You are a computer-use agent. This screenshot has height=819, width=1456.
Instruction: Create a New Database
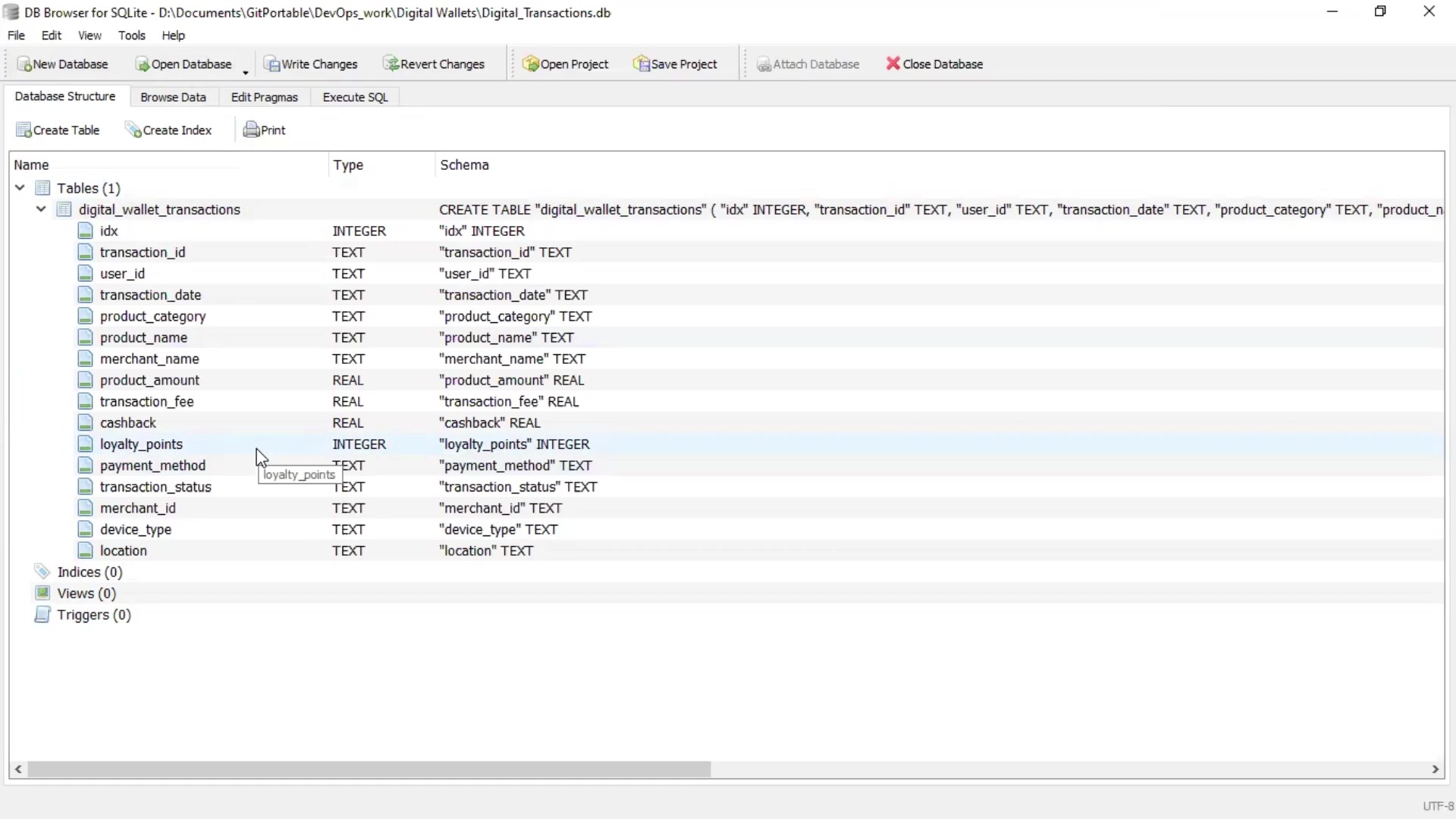coord(63,64)
